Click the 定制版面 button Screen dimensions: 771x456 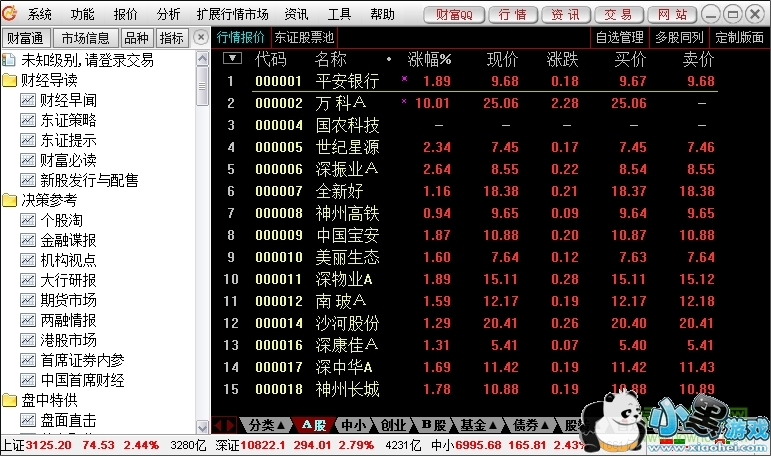point(739,37)
